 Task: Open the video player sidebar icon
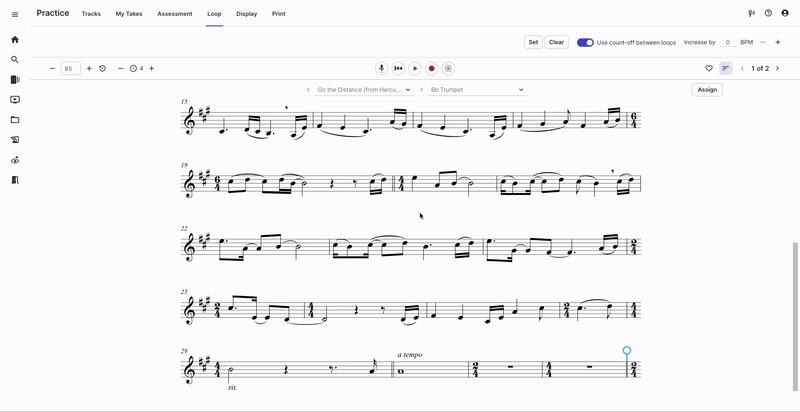[x=15, y=100]
